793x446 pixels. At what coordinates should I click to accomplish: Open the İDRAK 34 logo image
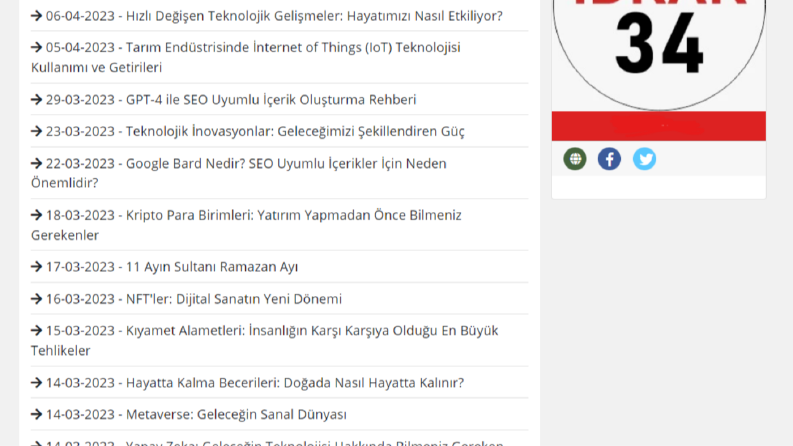[659, 55]
